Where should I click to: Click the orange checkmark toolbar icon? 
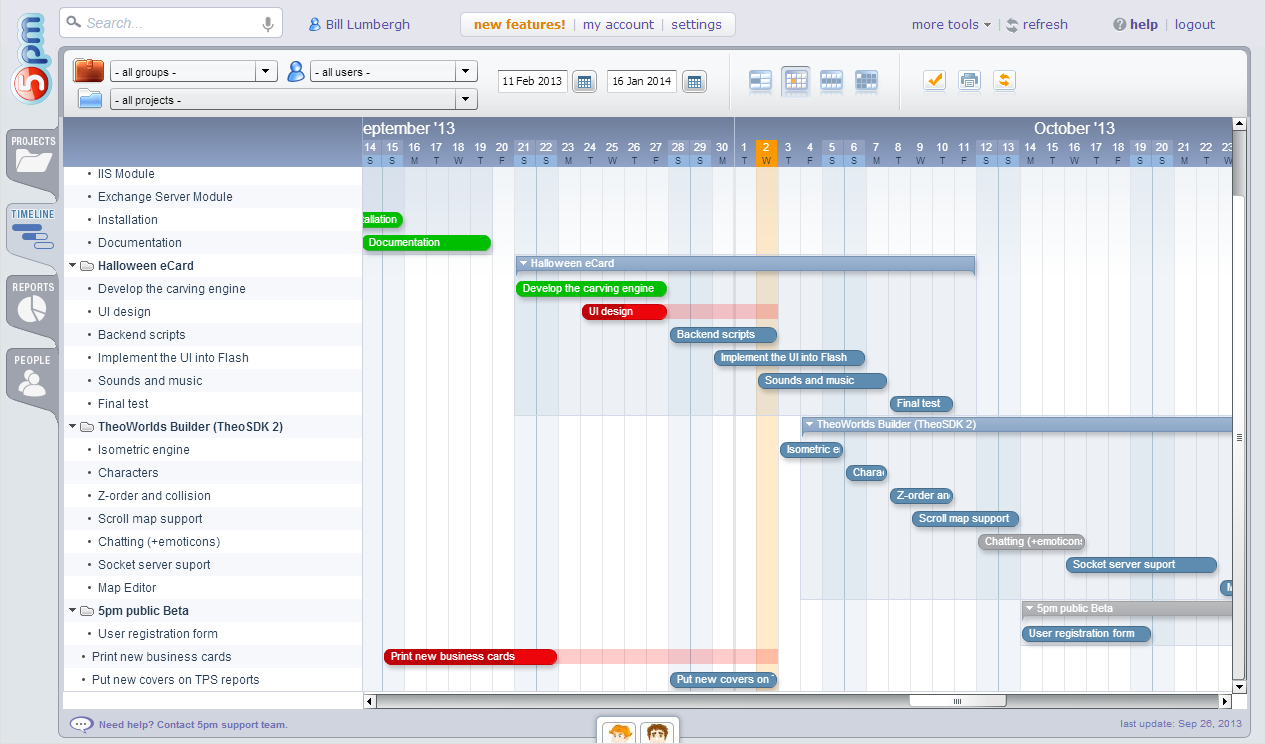point(934,81)
